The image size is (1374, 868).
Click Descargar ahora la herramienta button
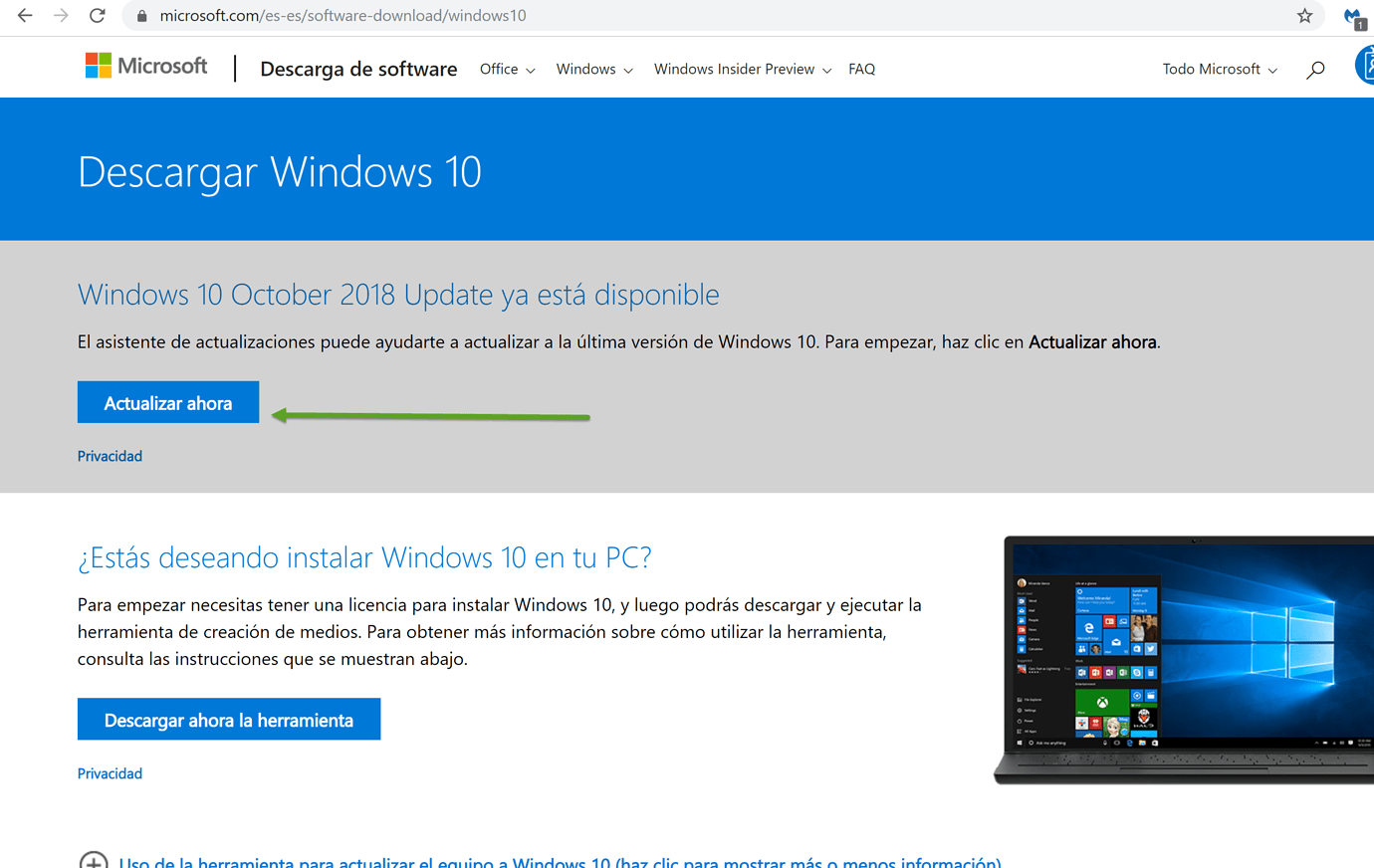229,720
